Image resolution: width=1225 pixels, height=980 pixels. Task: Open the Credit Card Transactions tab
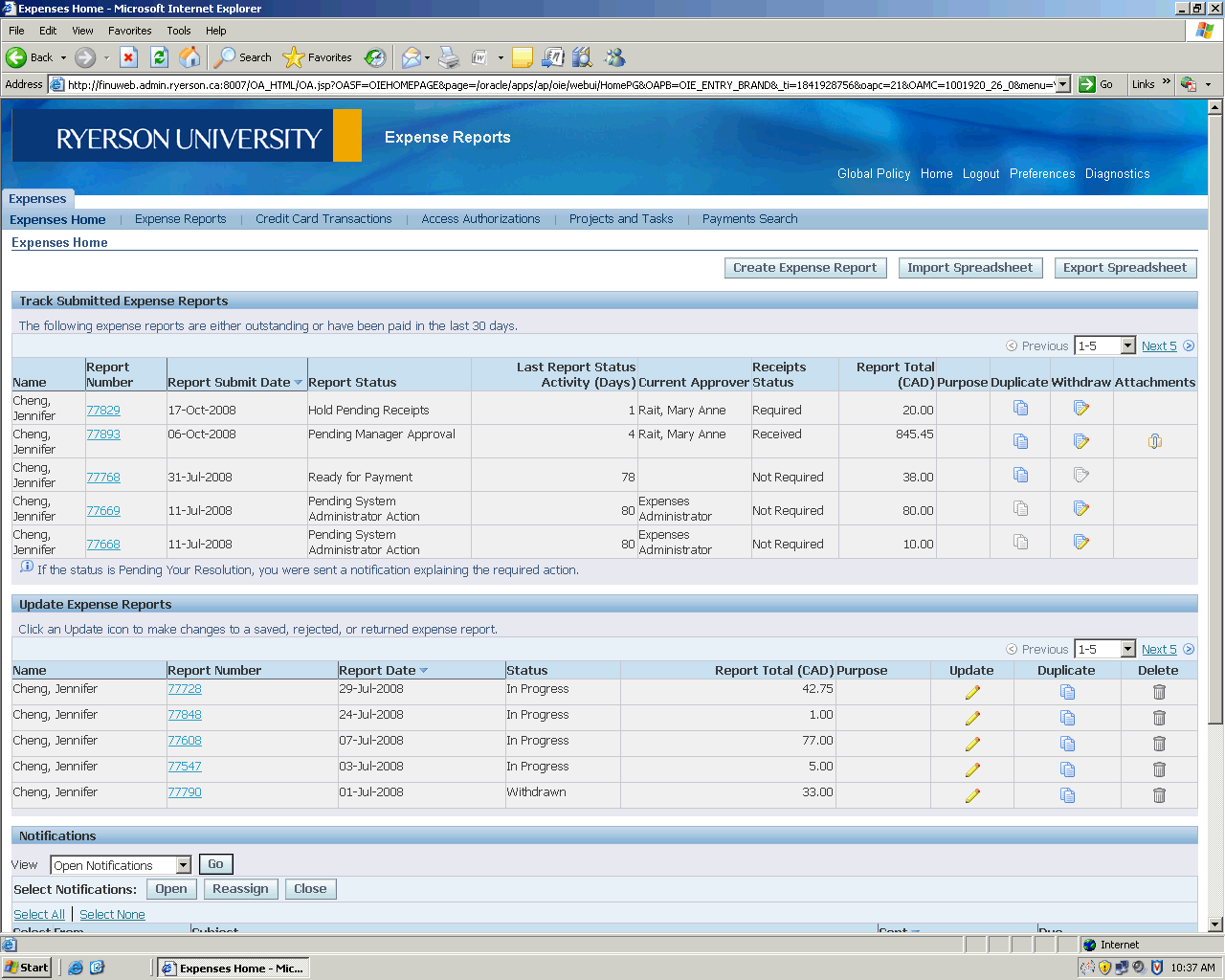323,219
